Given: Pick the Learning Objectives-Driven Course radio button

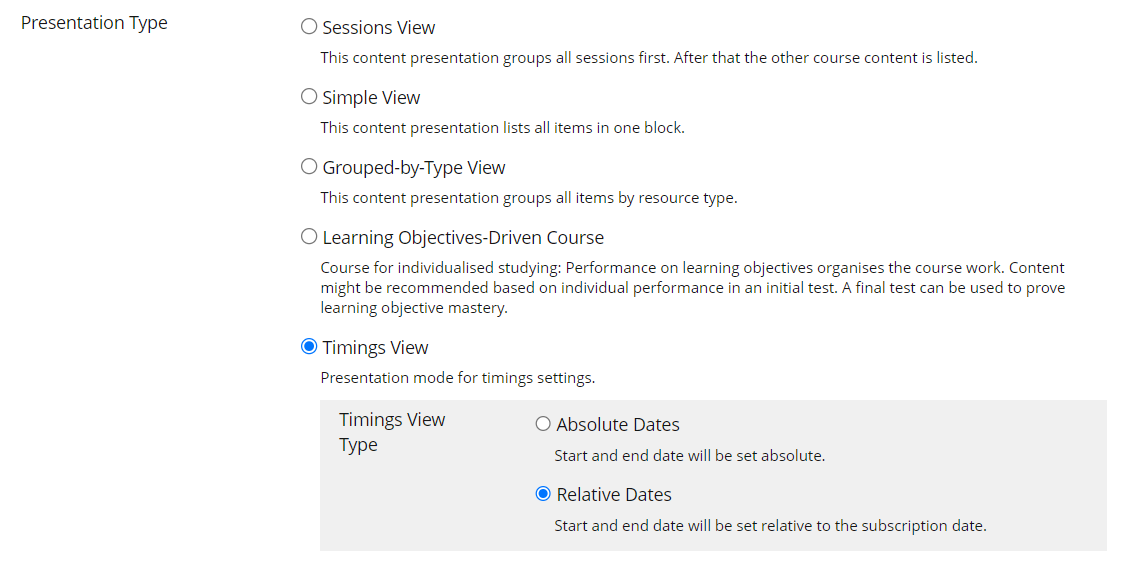Looking at the screenshot, I should (x=309, y=237).
